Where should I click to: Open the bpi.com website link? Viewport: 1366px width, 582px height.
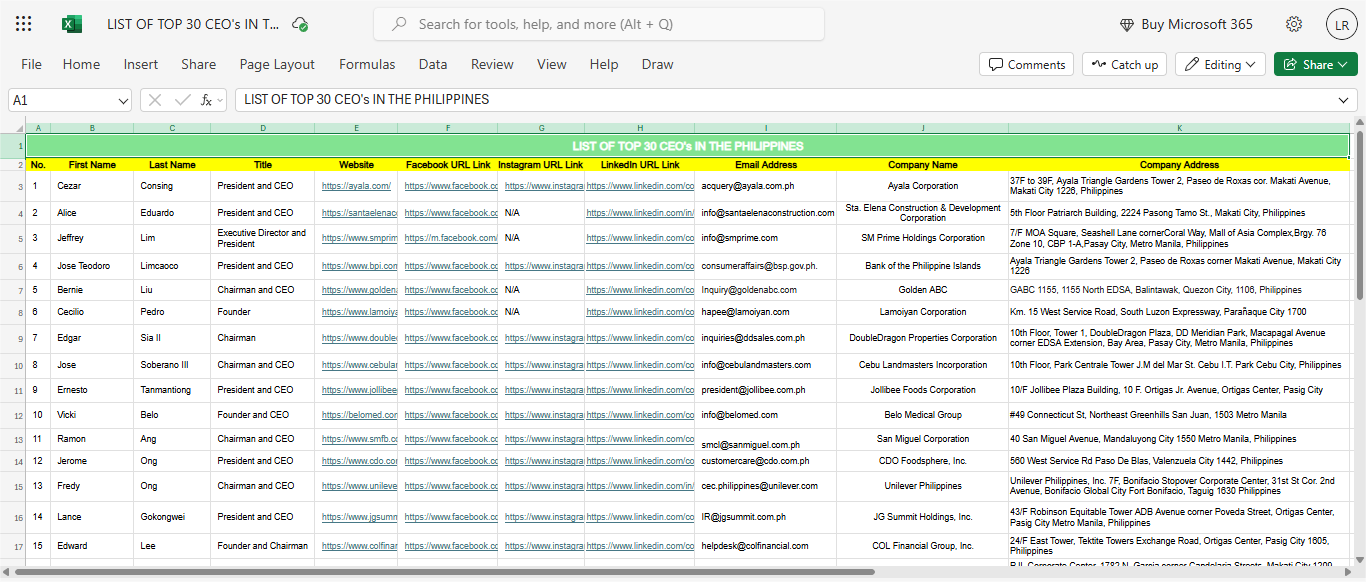click(x=359, y=266)
